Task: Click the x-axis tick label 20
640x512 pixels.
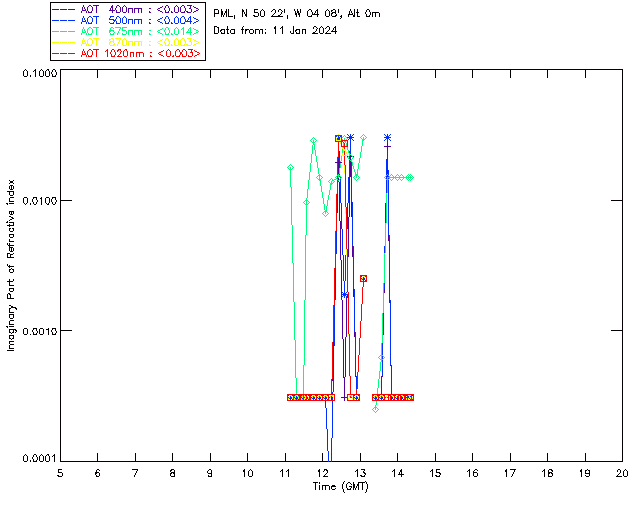Action: (622, 473)
